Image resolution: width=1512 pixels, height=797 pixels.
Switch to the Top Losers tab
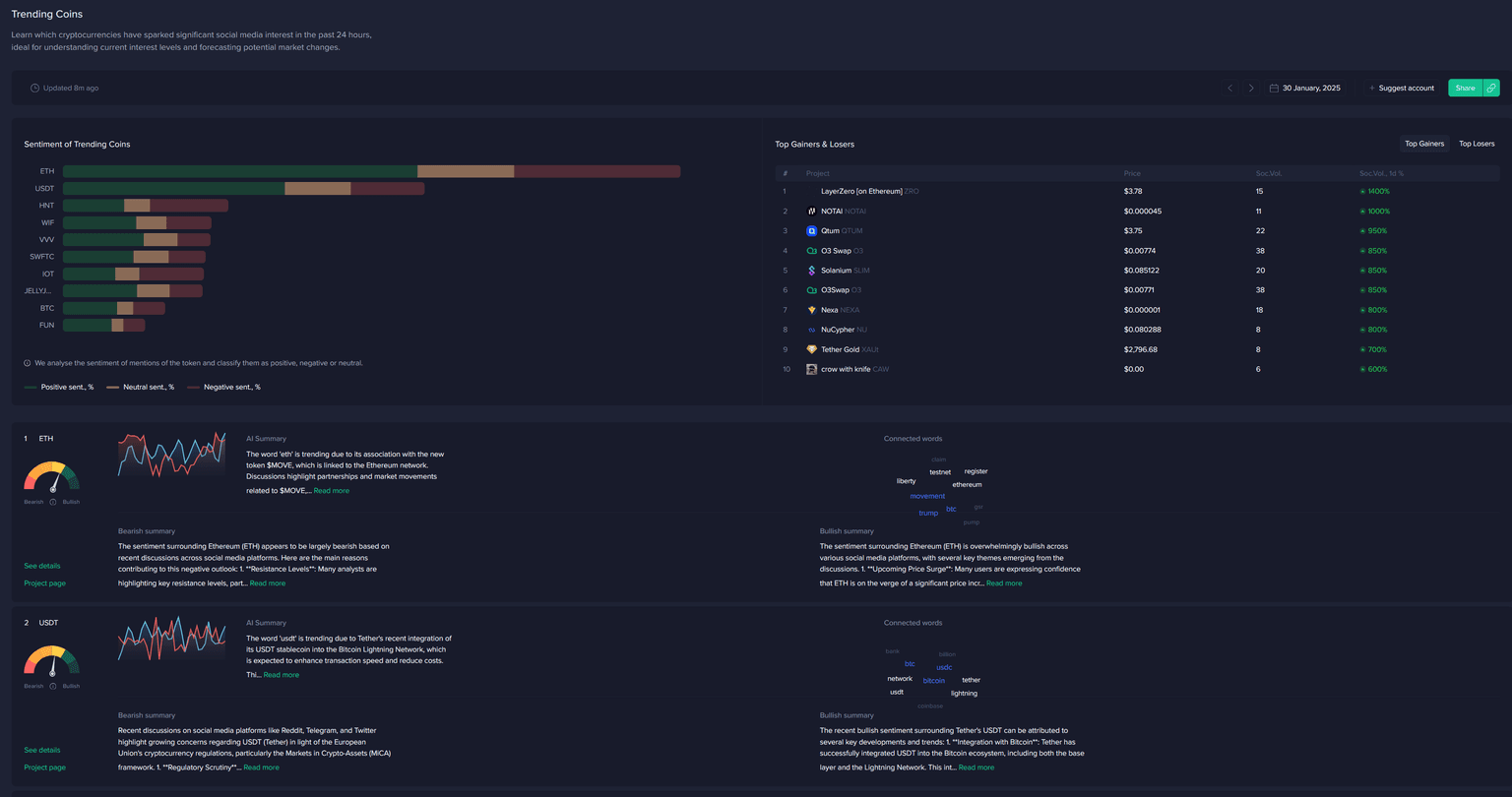tap(1476, 144)
